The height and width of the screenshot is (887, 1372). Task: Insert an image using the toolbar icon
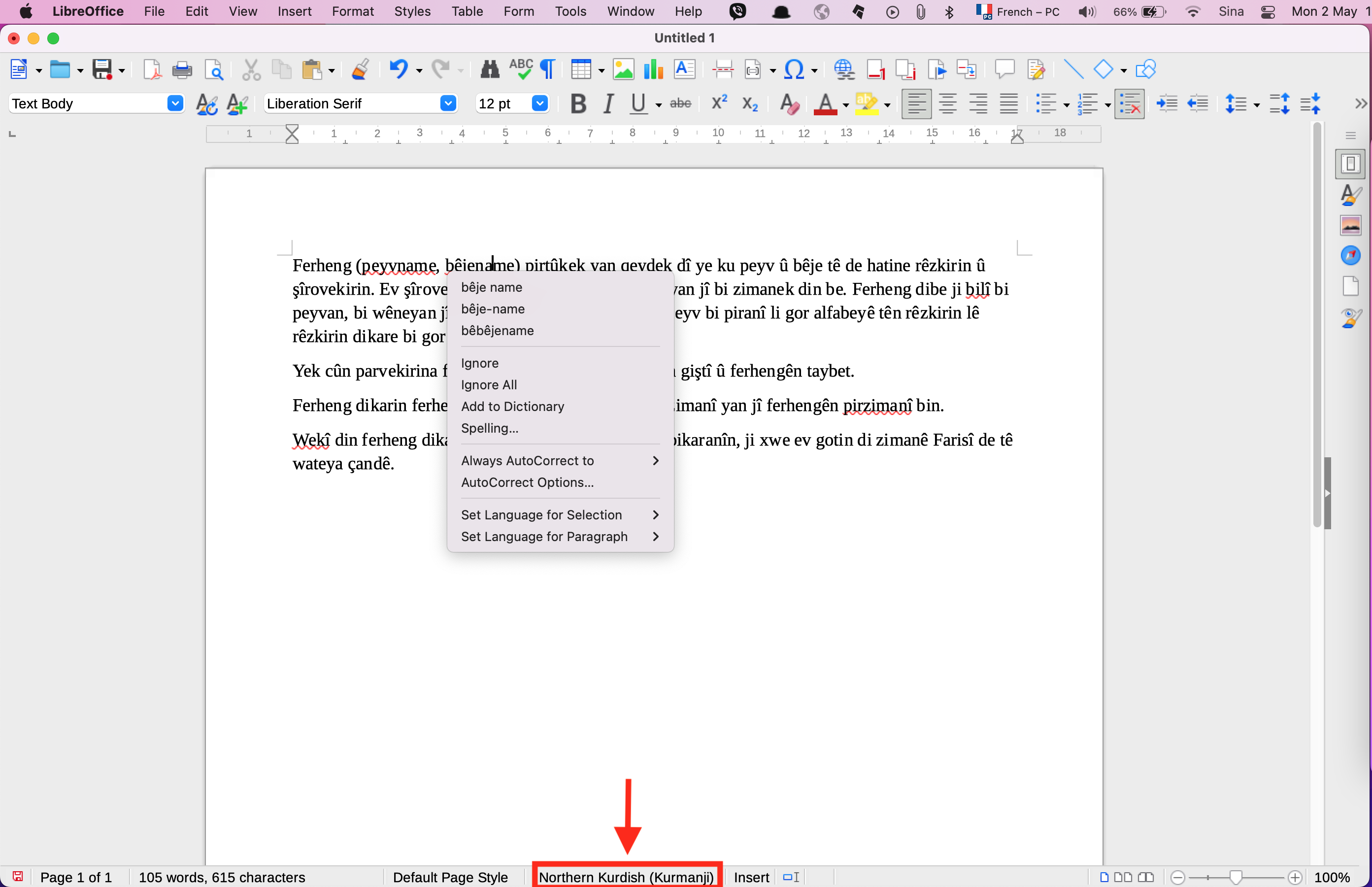[x=623, y=69]
